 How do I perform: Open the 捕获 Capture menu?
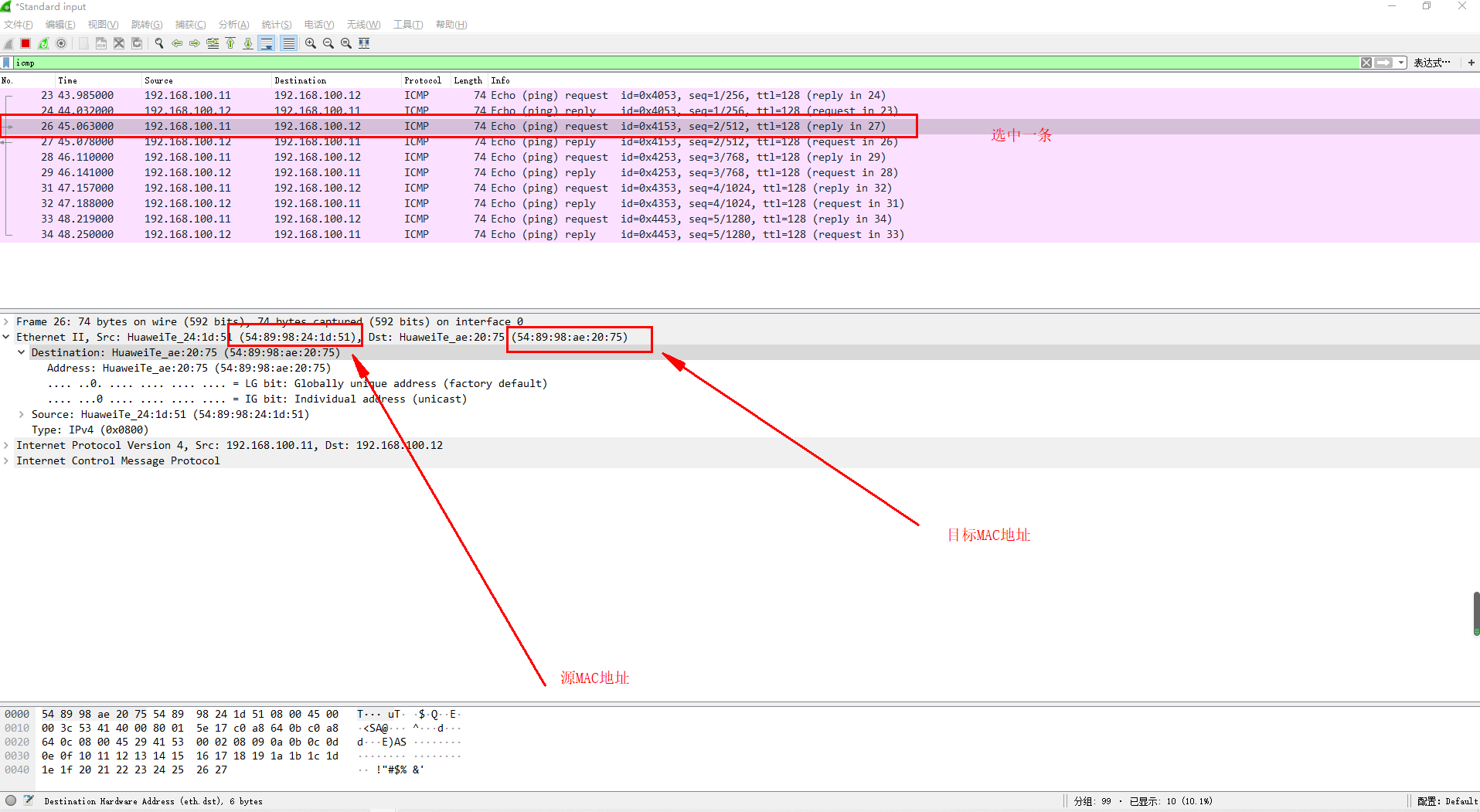pyautogui.click(x=190, y=24)
